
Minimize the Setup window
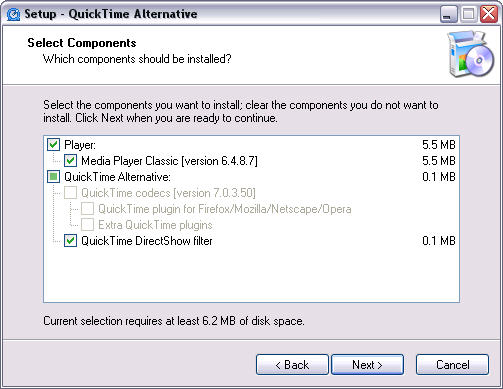click(x=448, y=14)
